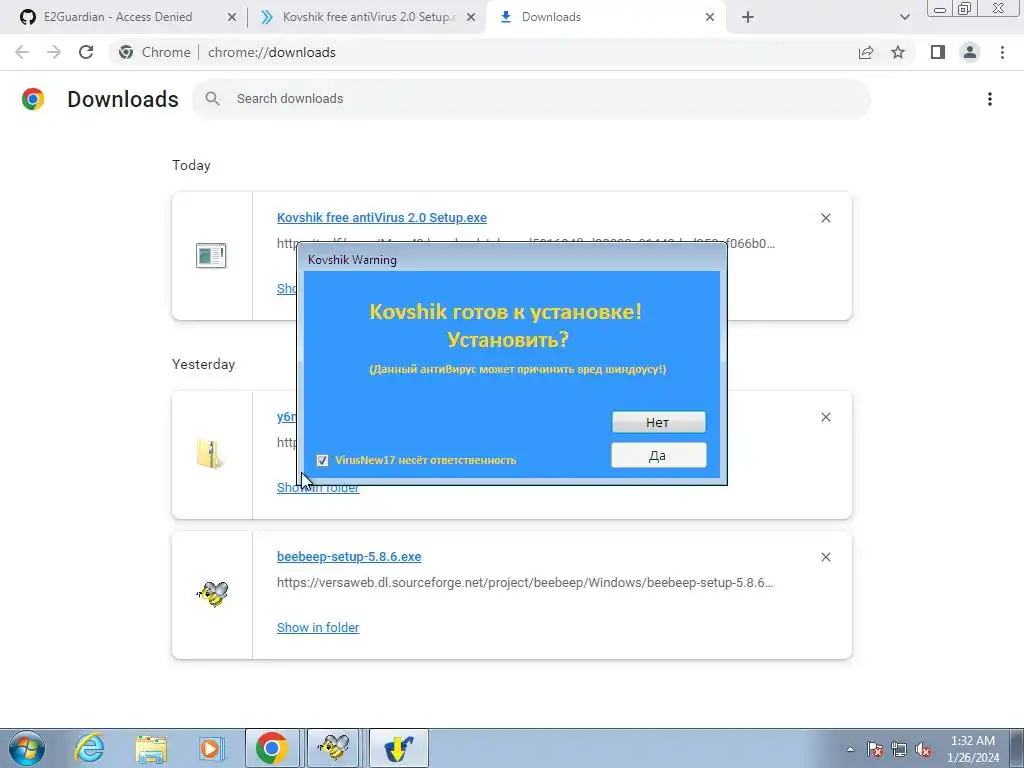Click the Да button in Kovshik Warning
The width and height of the screenshot is (1024, 768).
tap(658, 456)
